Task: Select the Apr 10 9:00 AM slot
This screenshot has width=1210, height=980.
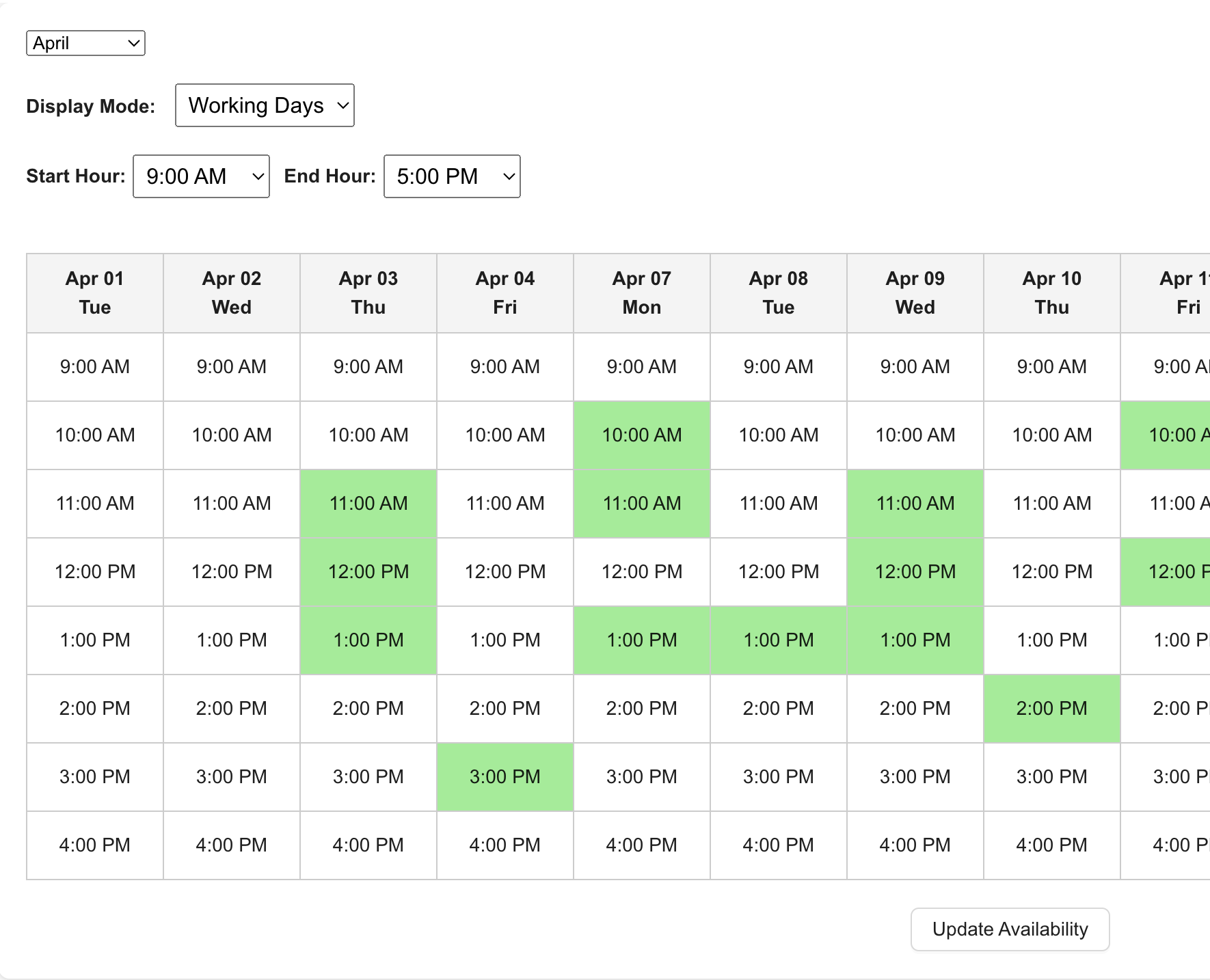Action: tap(1052, 367)
